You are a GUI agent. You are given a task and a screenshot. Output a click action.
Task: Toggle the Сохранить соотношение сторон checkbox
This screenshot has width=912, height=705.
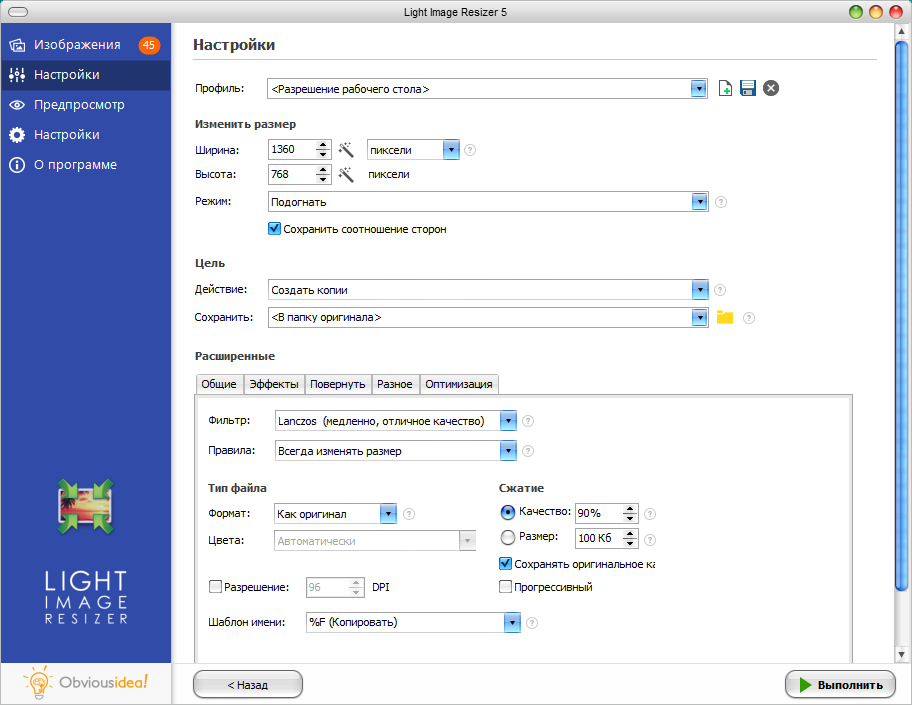(x=275, y=229)
